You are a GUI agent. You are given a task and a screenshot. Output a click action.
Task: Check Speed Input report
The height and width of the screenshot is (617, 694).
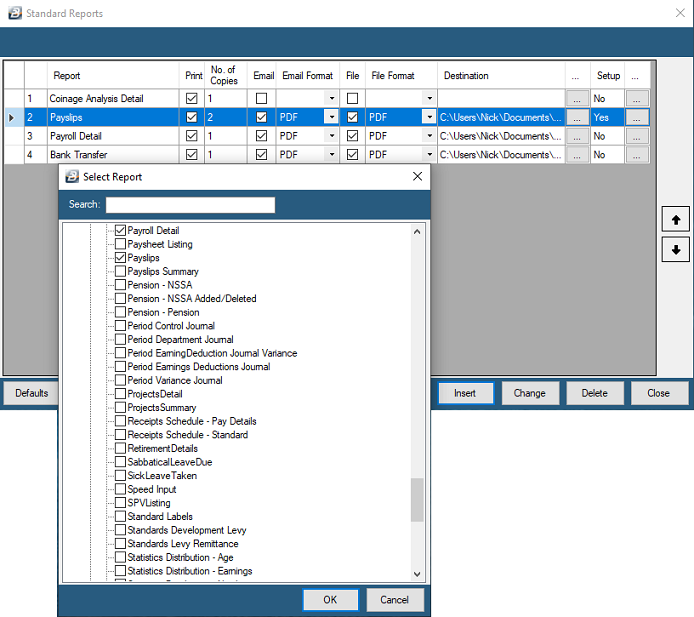(120, 489)
